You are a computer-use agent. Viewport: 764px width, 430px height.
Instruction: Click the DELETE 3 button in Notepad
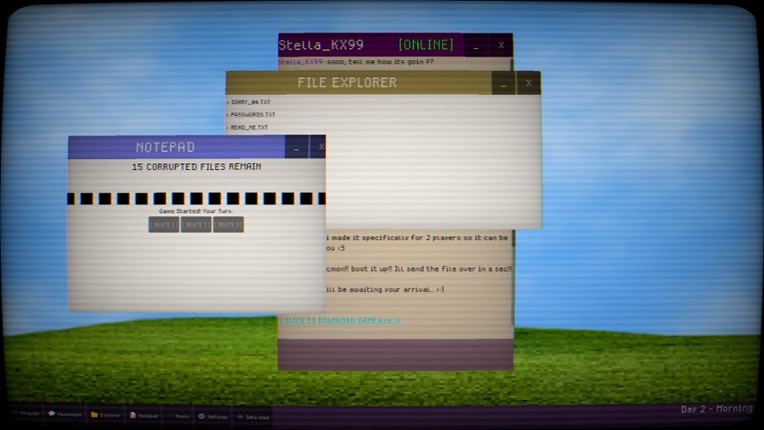(228, 224)
